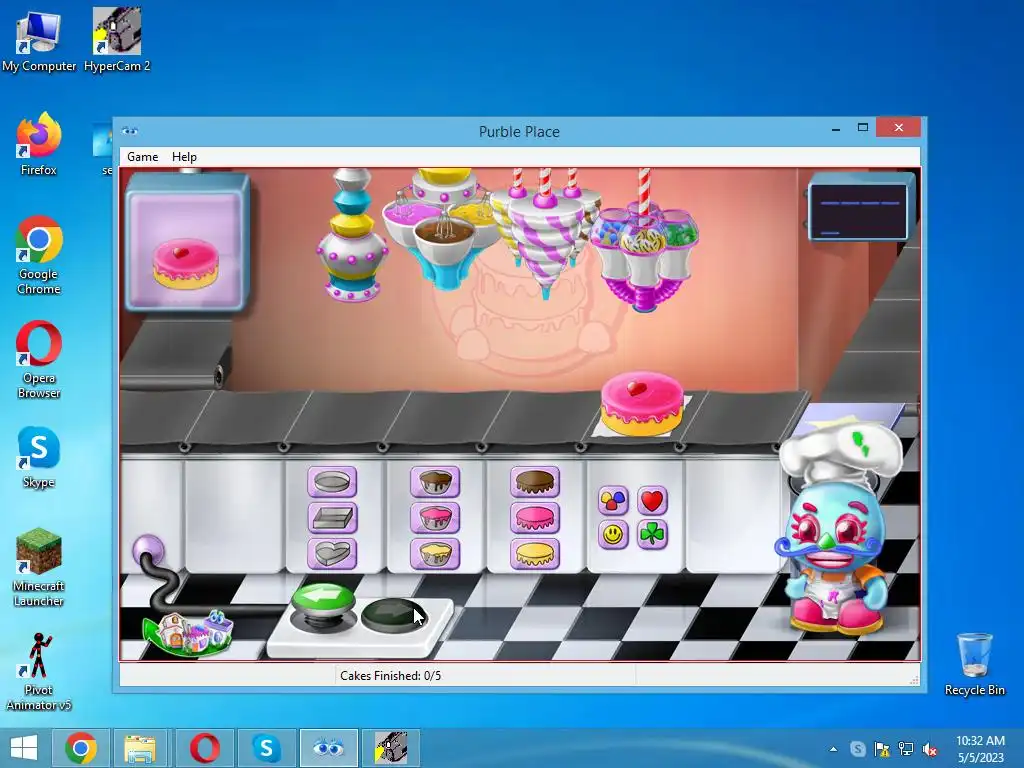This screenshot has width=1024, height=768.
Task: Open the Pivot Animator v5 shortcut
Action: 39,672
